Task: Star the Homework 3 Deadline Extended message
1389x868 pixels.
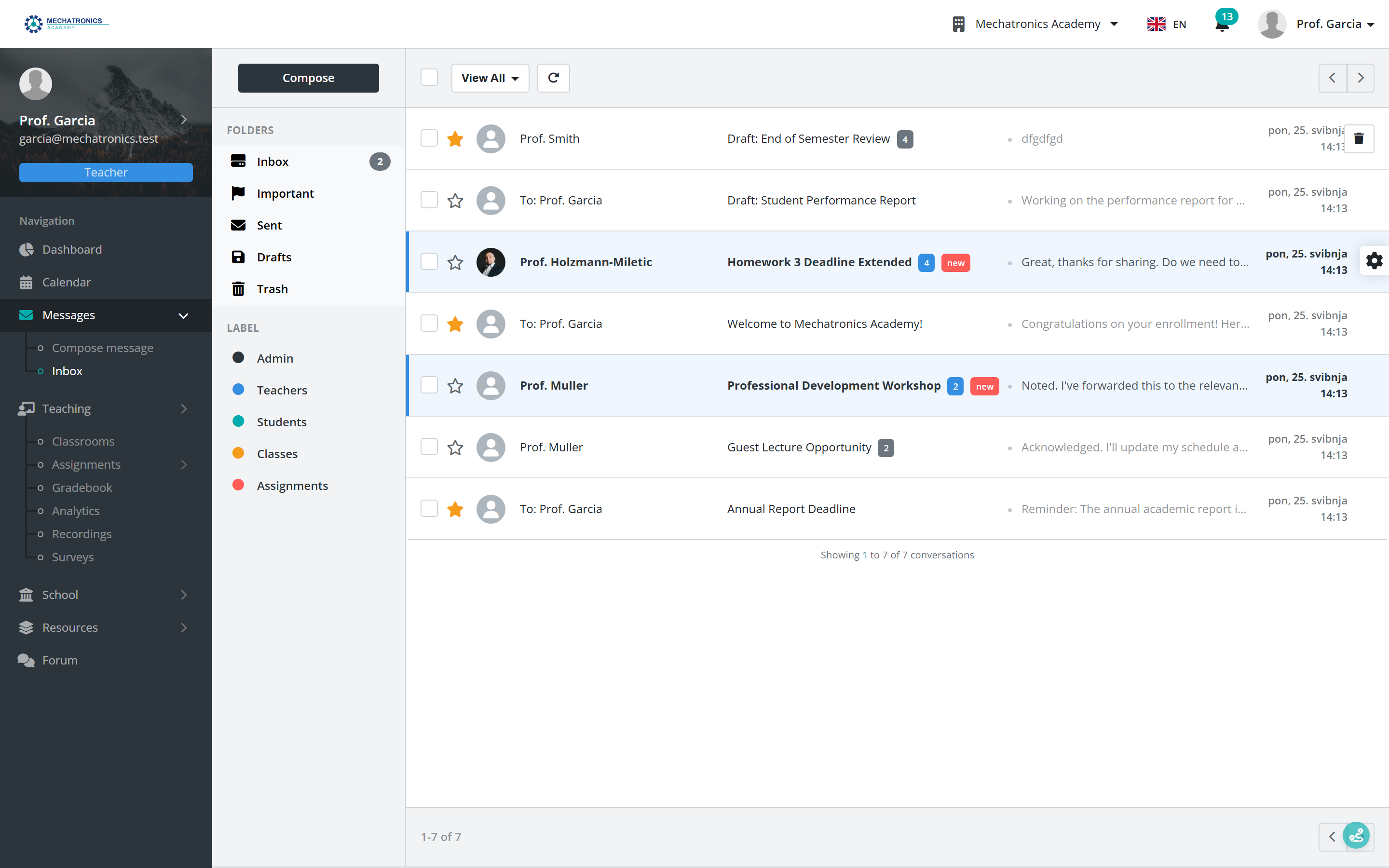Action: click(x=455, y=262)
